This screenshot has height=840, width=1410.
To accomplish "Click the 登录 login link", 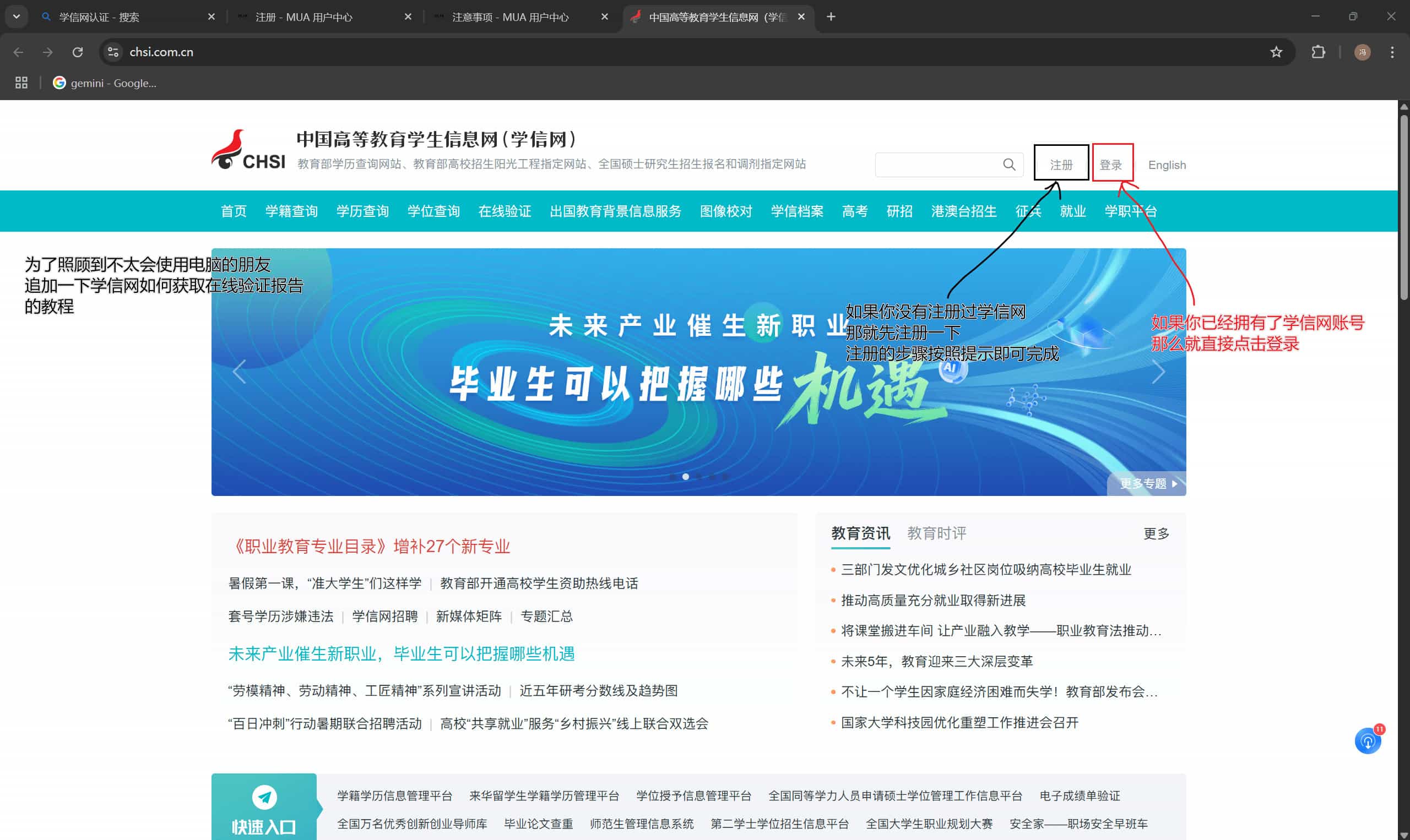I will tap(1110, 165).
